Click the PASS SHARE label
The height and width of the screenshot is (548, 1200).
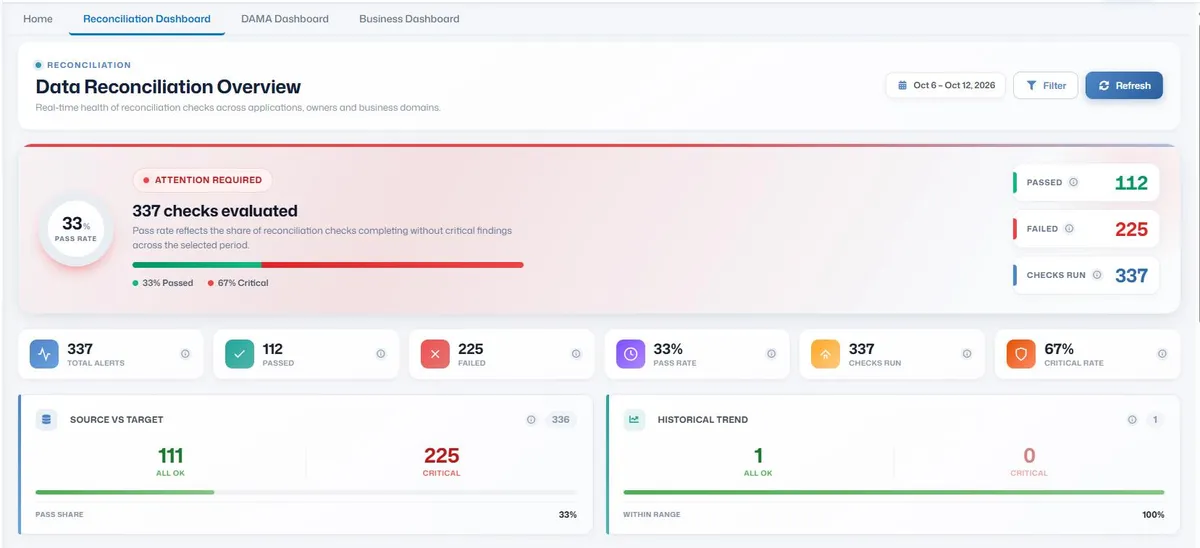tap(60, 515)
